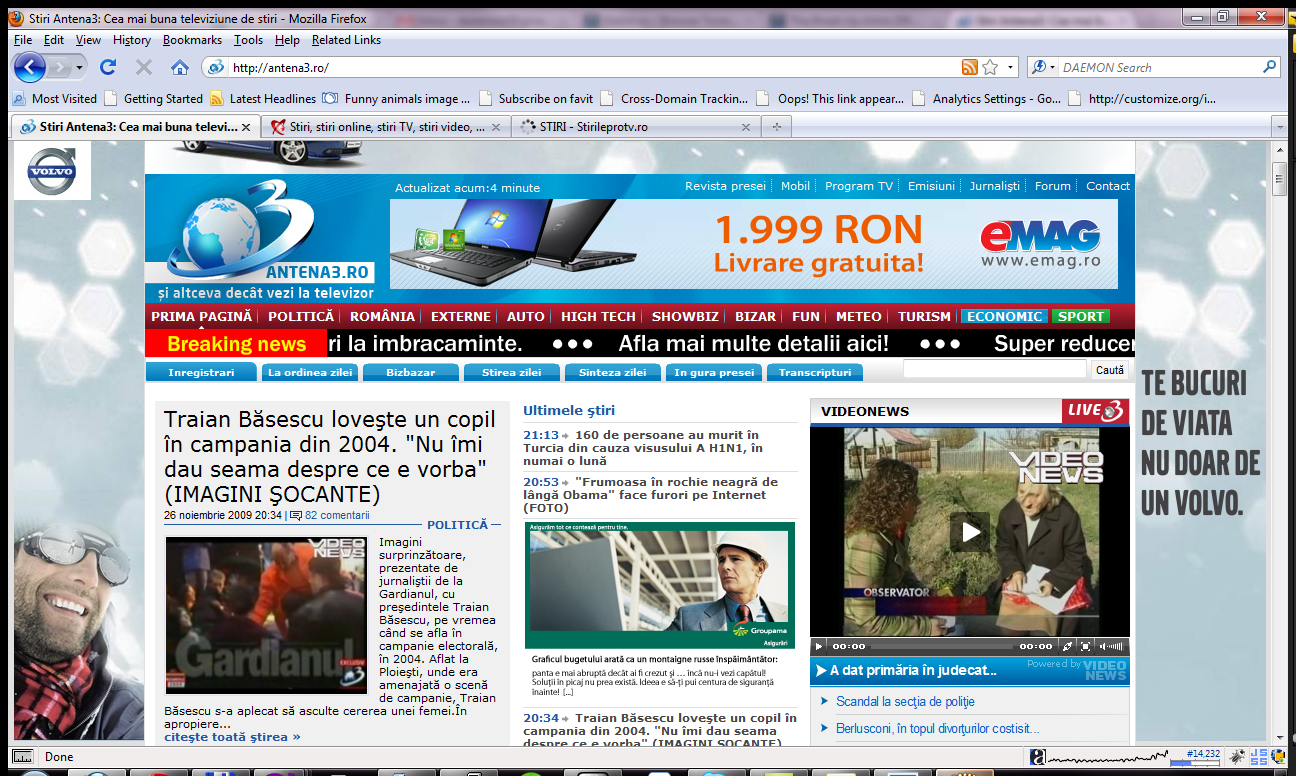Open POLITICĂ site navigation section
Image resolution: width=1296 pixels, height=776 pixels.
[301, 316]
